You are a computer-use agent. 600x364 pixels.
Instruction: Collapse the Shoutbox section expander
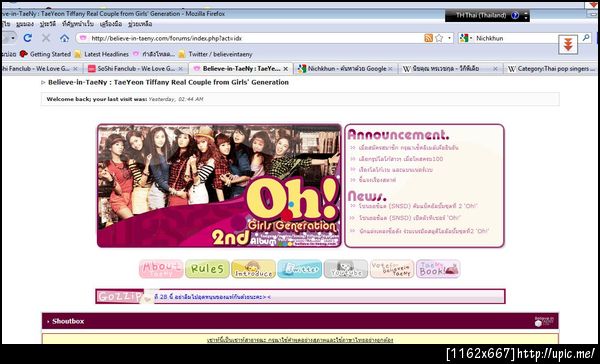tap(48, 322)
